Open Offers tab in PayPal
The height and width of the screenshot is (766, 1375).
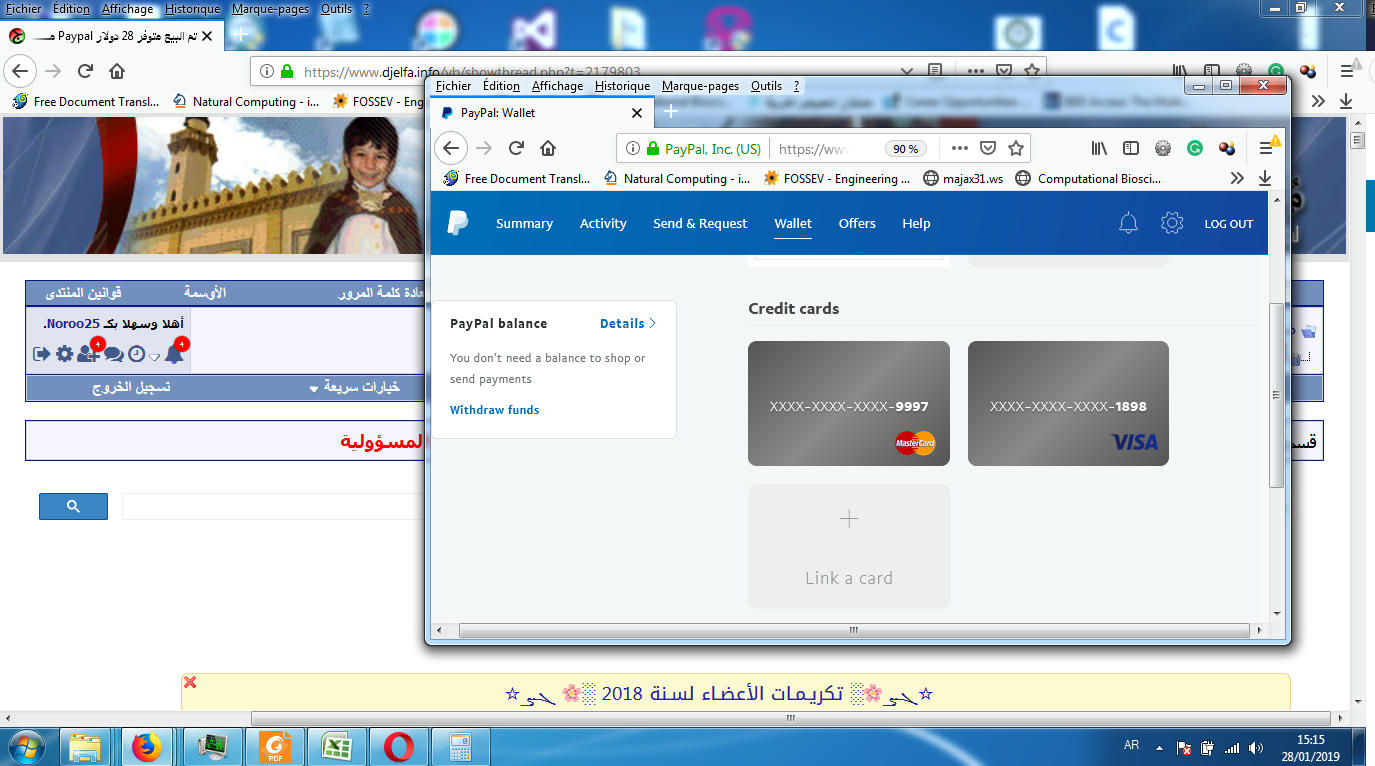point(857,223)
